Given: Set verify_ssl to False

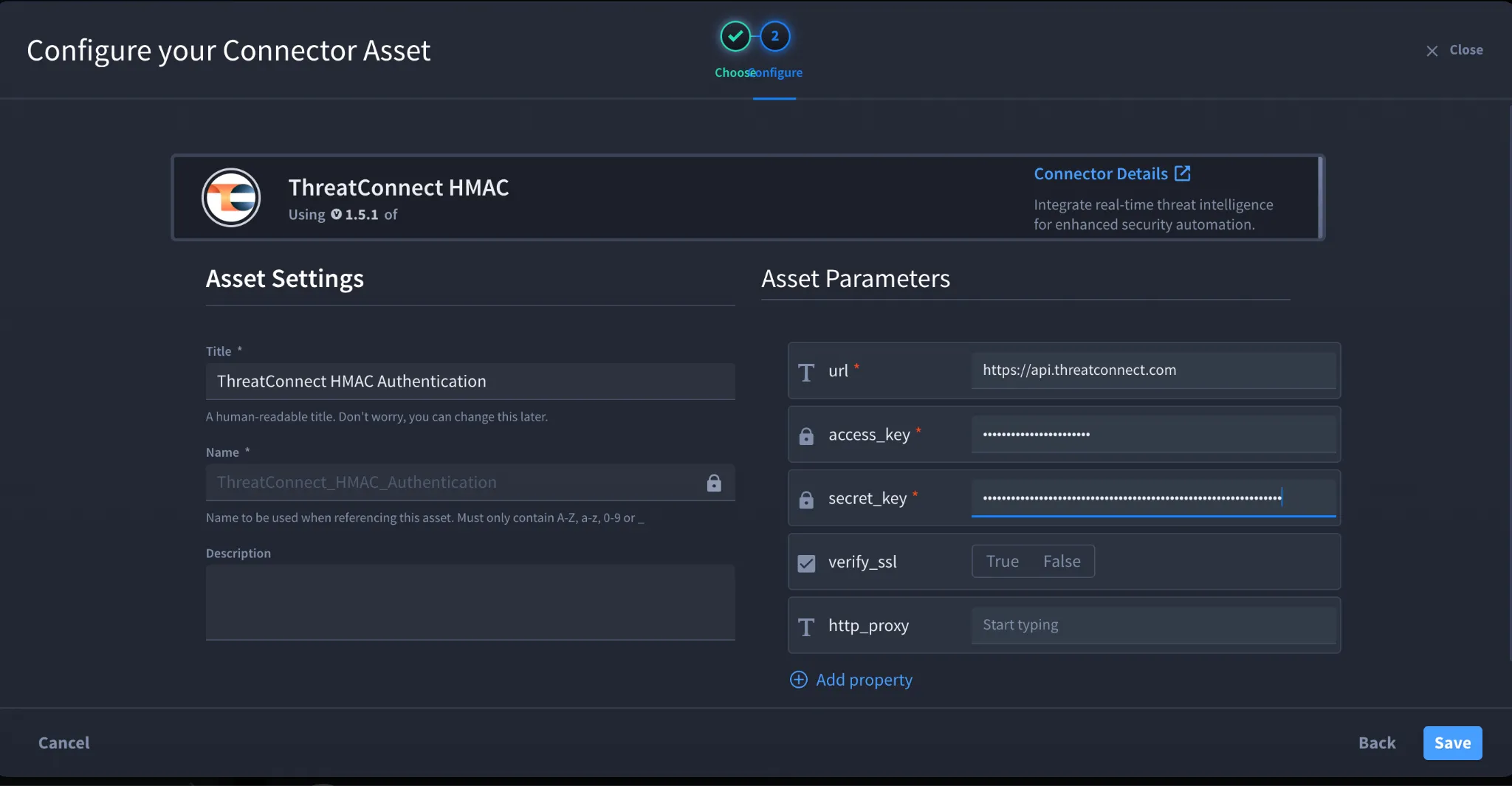Looking at the screenshot, I should (x=1062, y=561).
